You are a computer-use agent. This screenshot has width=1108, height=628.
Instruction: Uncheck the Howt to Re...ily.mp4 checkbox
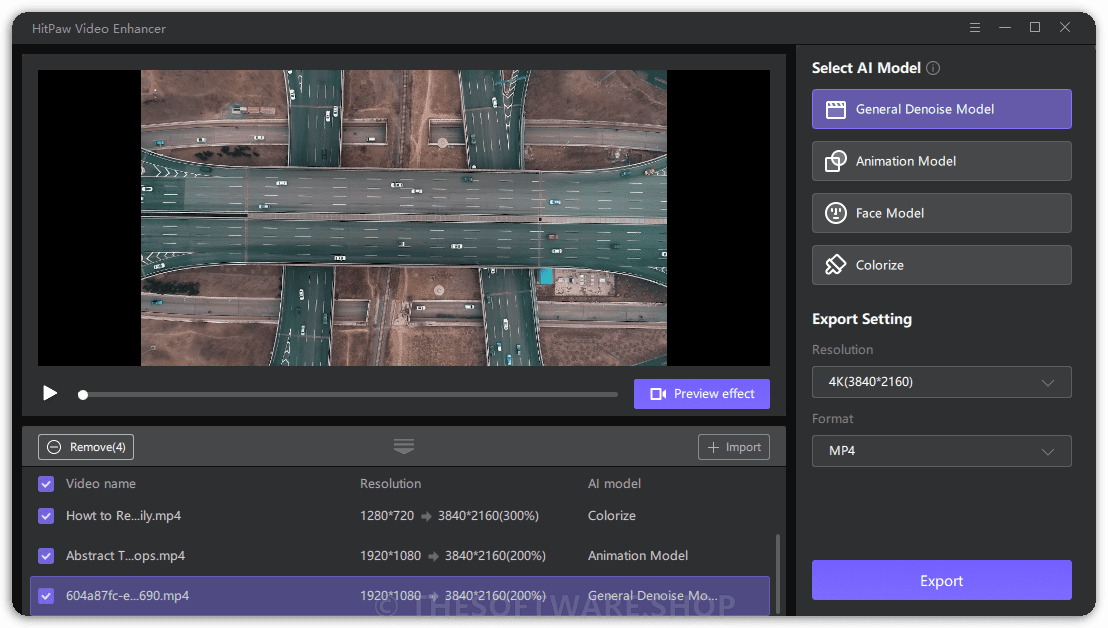(46, 516)
